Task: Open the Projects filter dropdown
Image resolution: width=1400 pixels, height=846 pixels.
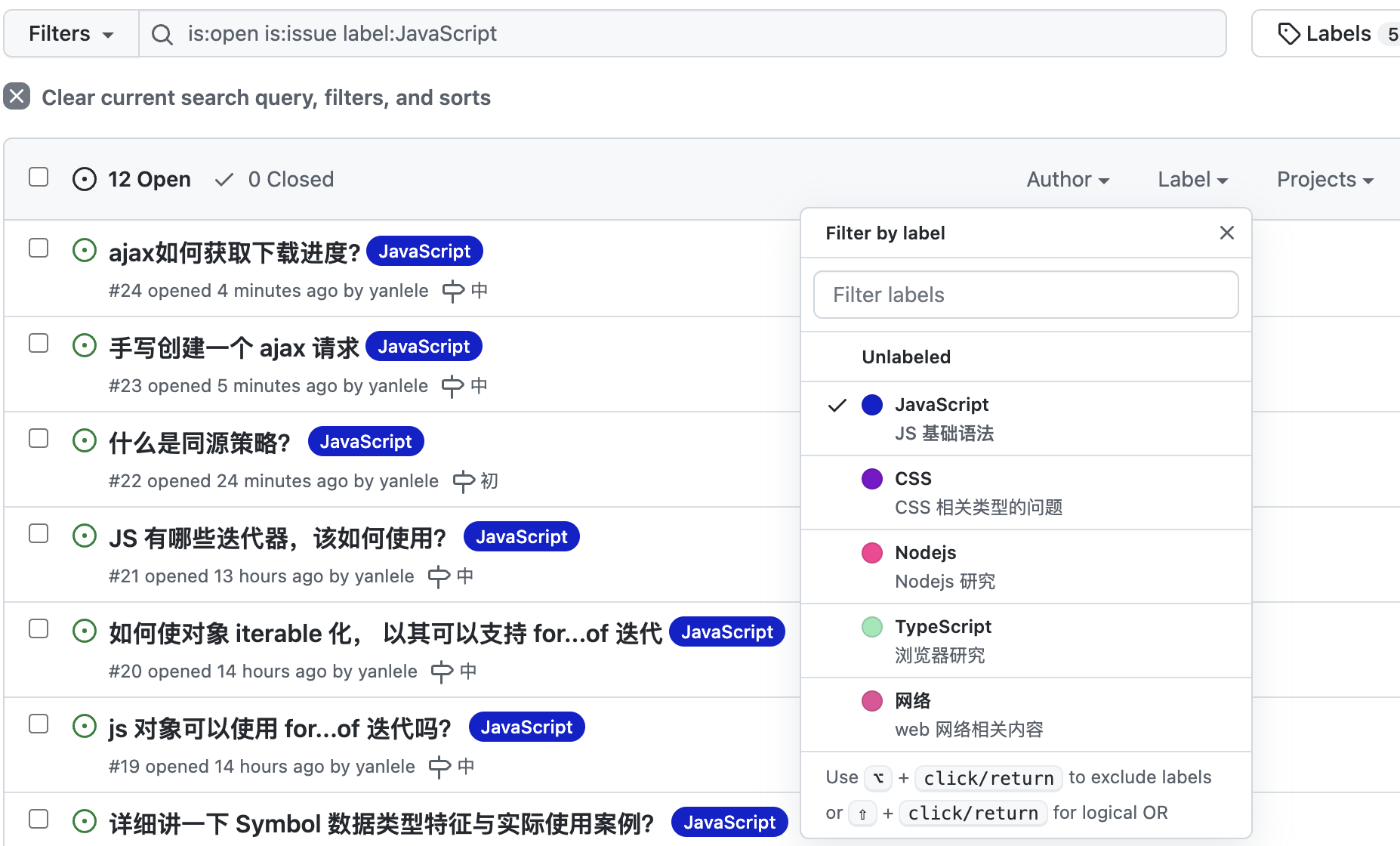Action: tap(1325, 179)
